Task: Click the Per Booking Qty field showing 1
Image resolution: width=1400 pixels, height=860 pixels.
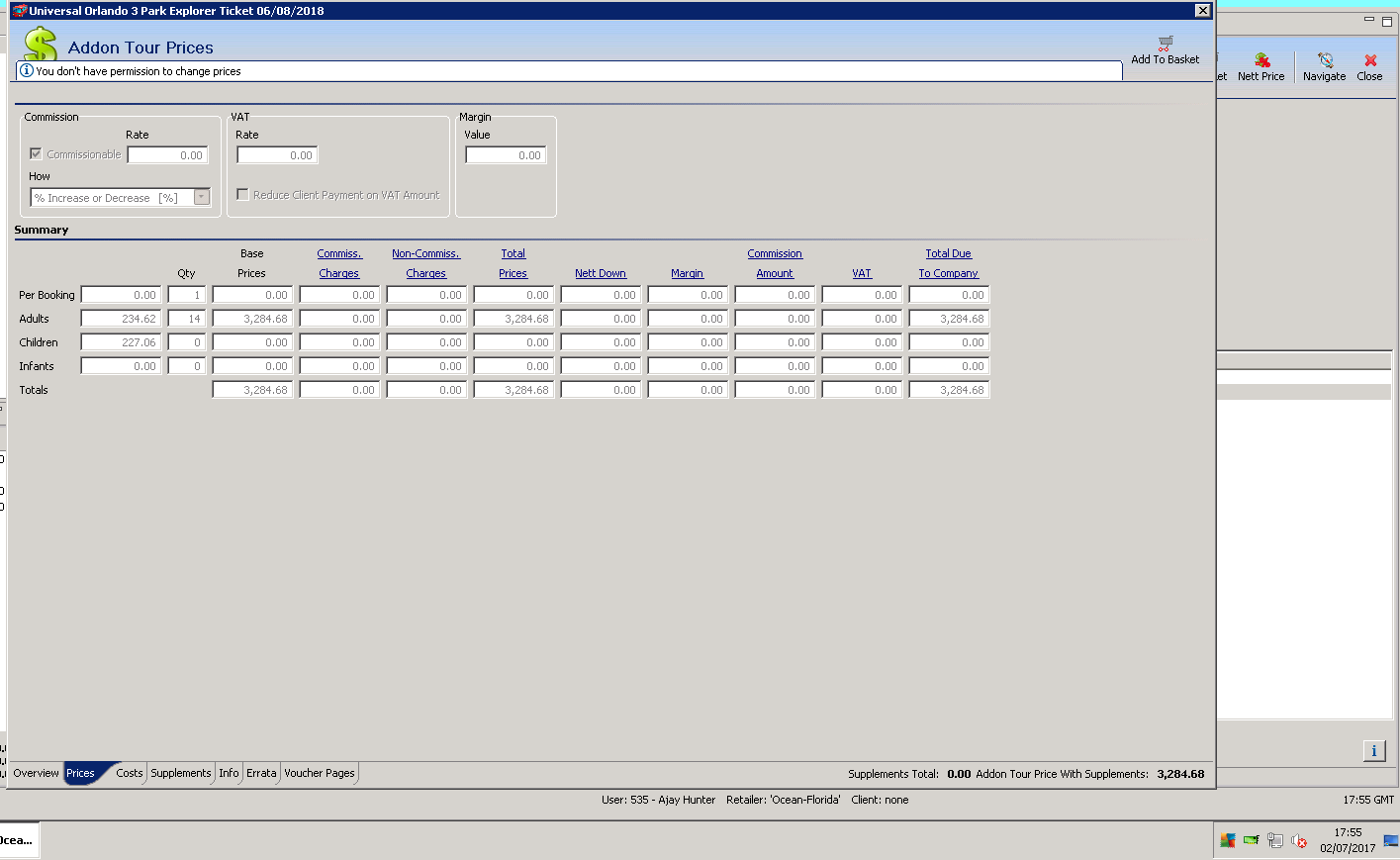Action: click(x=187, y=295)
